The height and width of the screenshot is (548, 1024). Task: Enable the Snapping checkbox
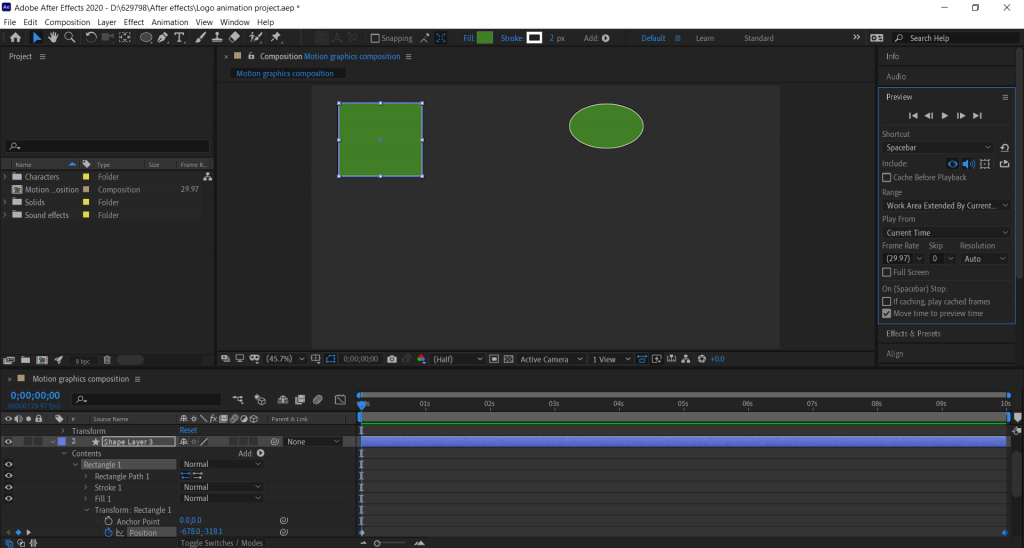tap(375, 38)
